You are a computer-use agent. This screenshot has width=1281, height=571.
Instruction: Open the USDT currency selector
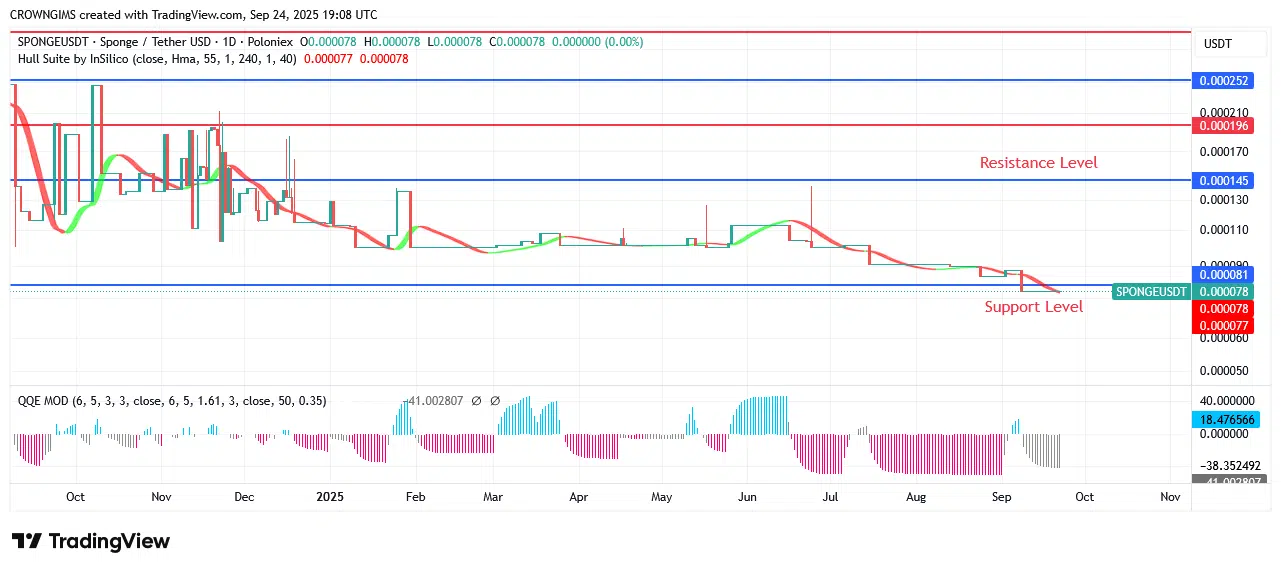coord(1217,44)
